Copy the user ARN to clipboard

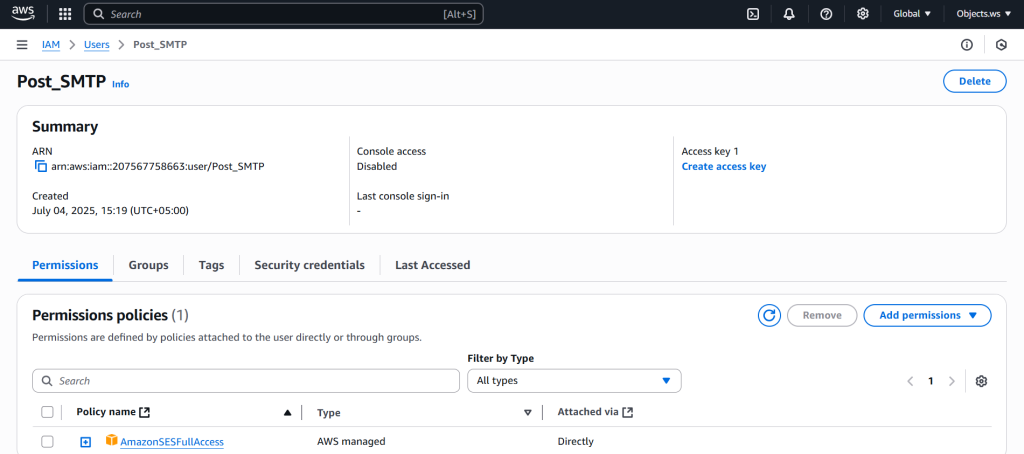click(x=41, y=166)
